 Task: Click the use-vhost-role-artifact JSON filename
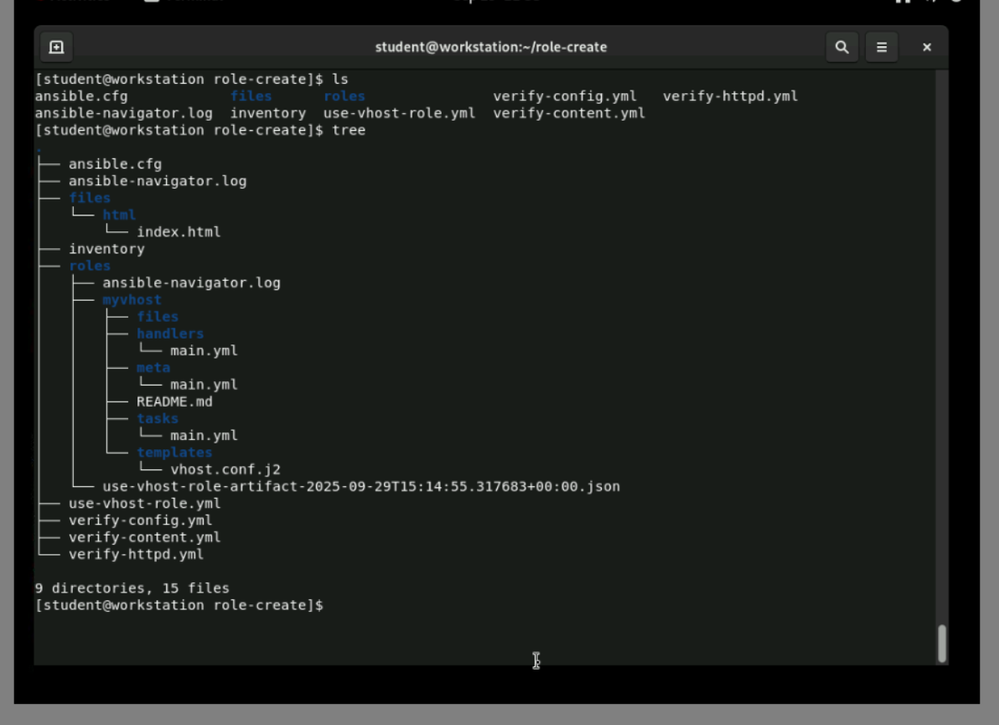click(361, 487)
